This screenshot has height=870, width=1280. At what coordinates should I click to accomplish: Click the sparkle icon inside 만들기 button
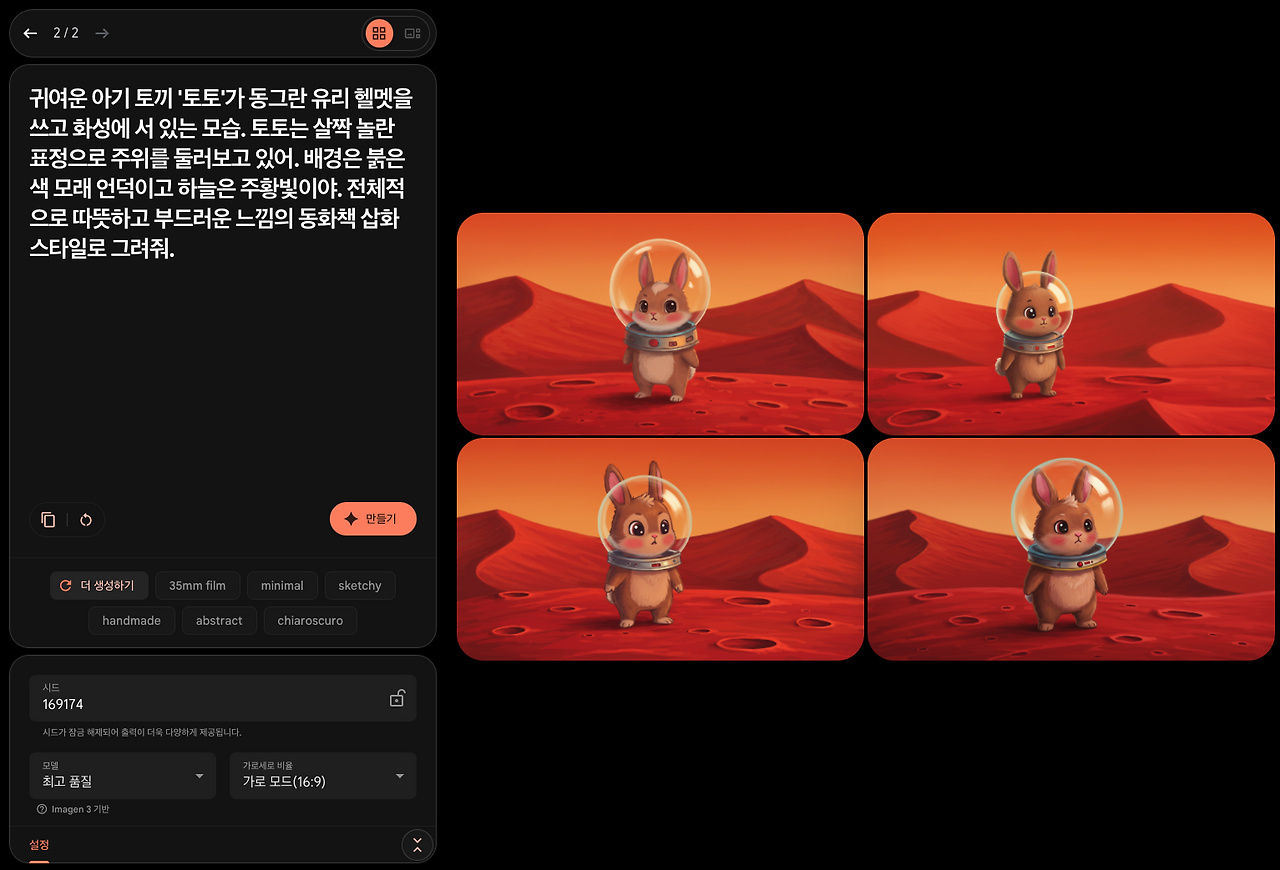tap(350, 518)
